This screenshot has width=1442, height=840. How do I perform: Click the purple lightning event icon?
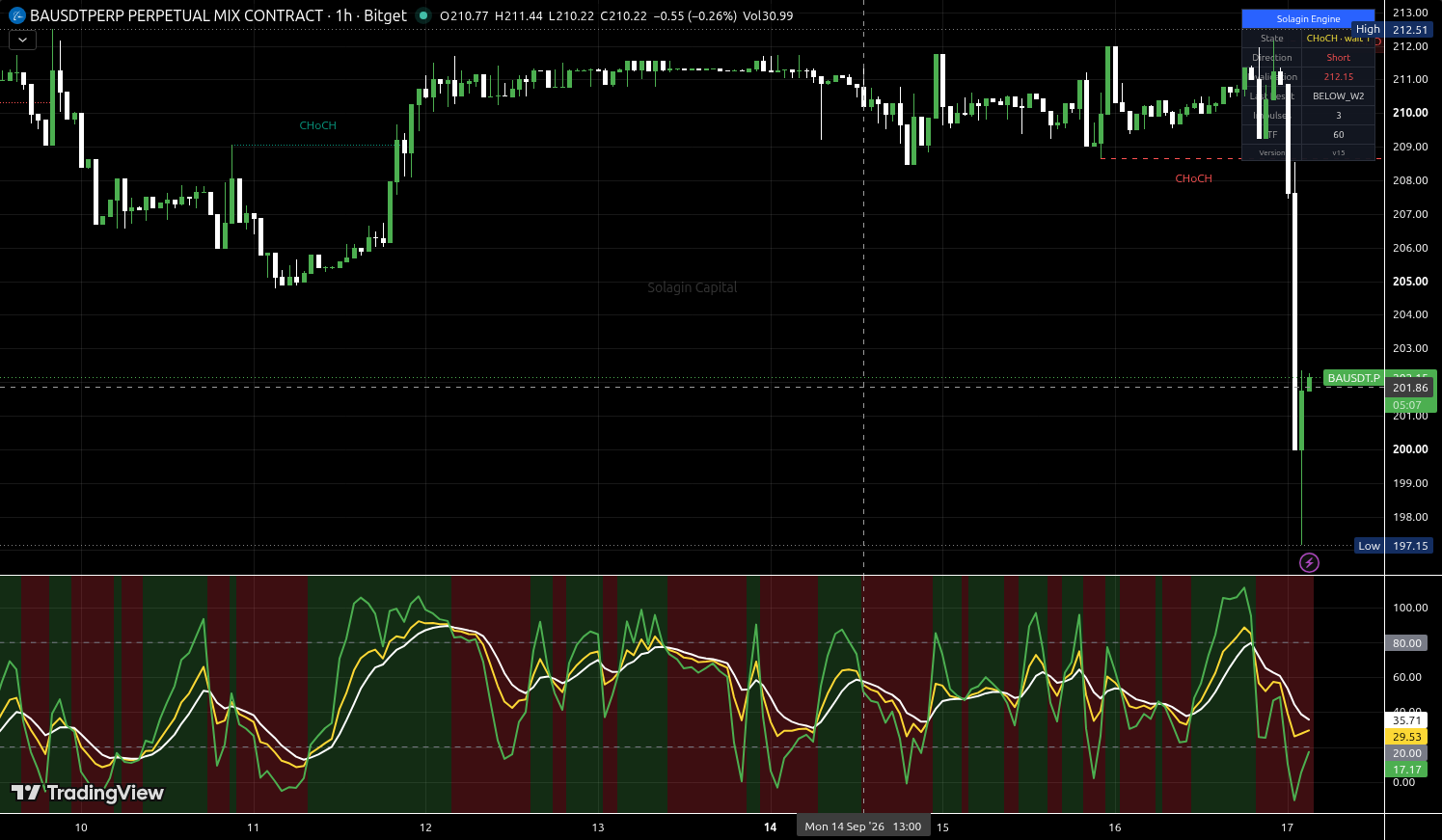1309,562
